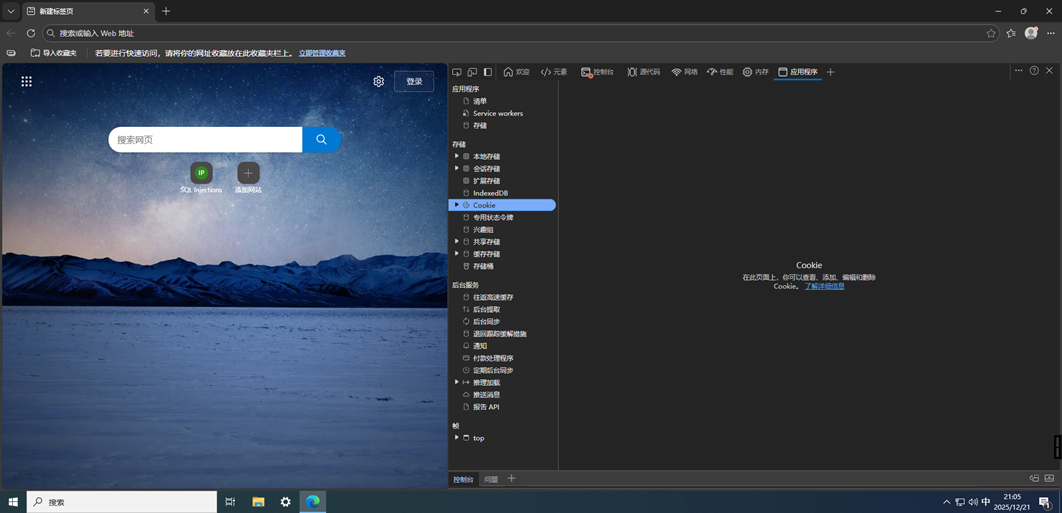Viewport: 1062px width, 513px height.
Task: Click the inspect element picker icon
Action: (457, 72)
